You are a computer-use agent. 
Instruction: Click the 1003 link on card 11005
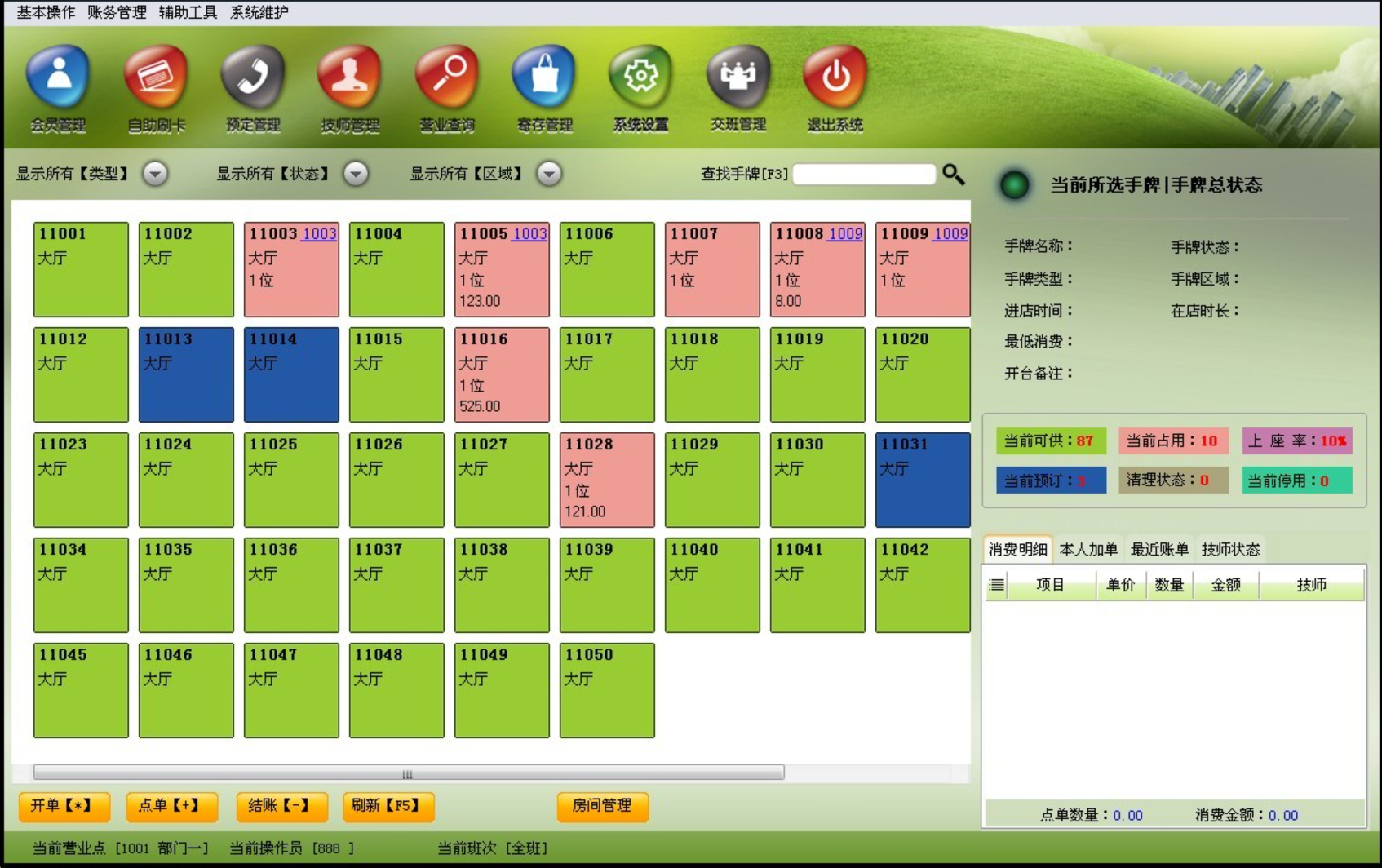pyautogui.click(x=529, y=234)
